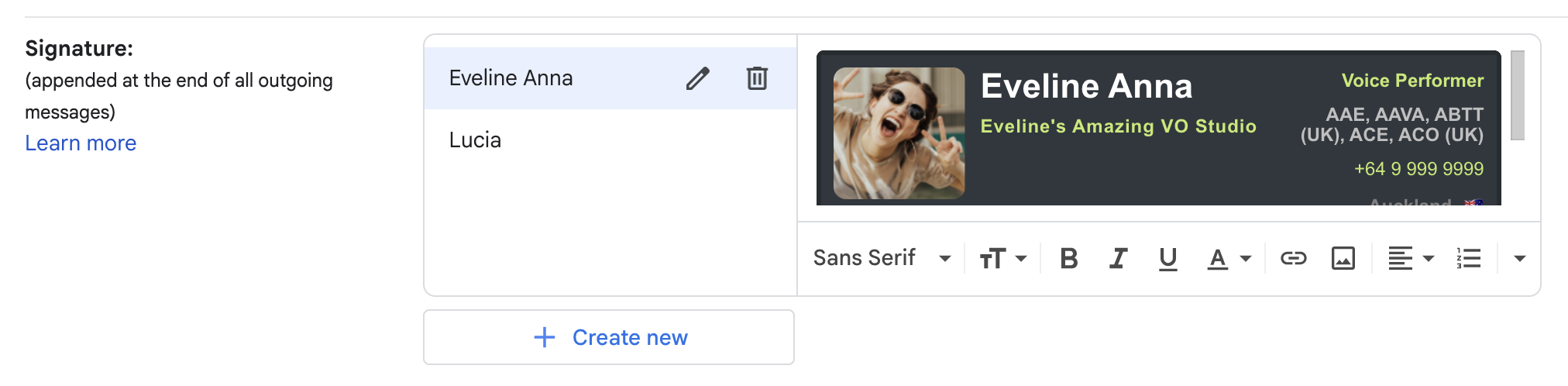Edit the Eveline Anna signature name
This screenshot has width=1568, height=386.
pyautogui.click(x=697, y=78)
